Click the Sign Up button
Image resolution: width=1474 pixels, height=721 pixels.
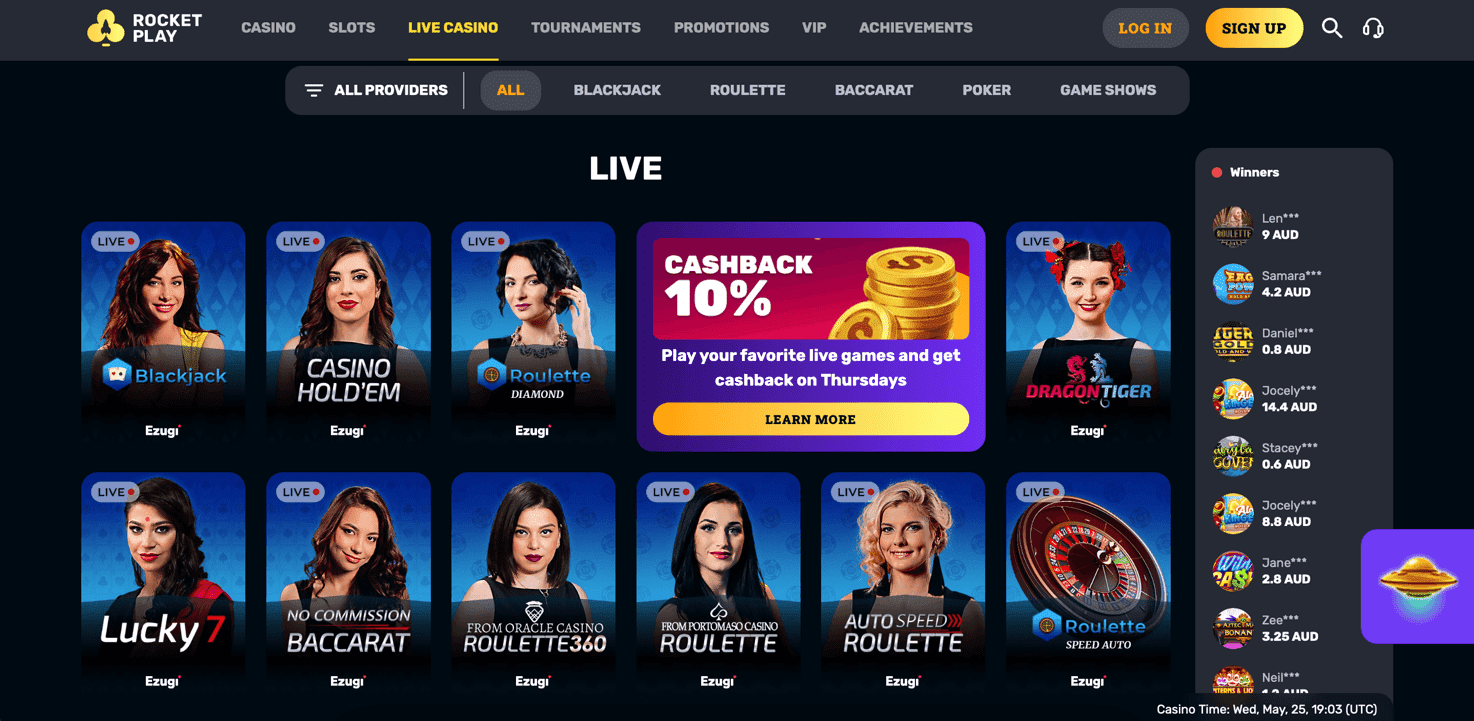click(1254, 28)
